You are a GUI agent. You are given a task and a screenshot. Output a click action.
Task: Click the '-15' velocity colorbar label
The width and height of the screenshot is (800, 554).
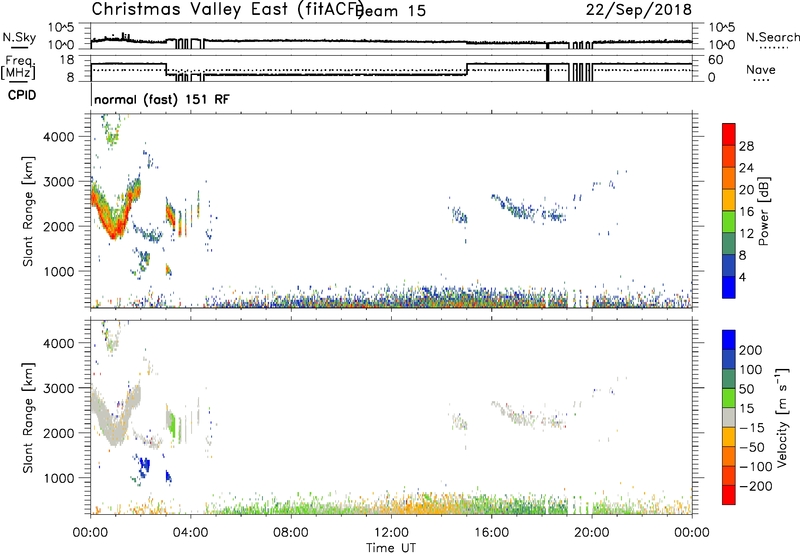(751, 428)
